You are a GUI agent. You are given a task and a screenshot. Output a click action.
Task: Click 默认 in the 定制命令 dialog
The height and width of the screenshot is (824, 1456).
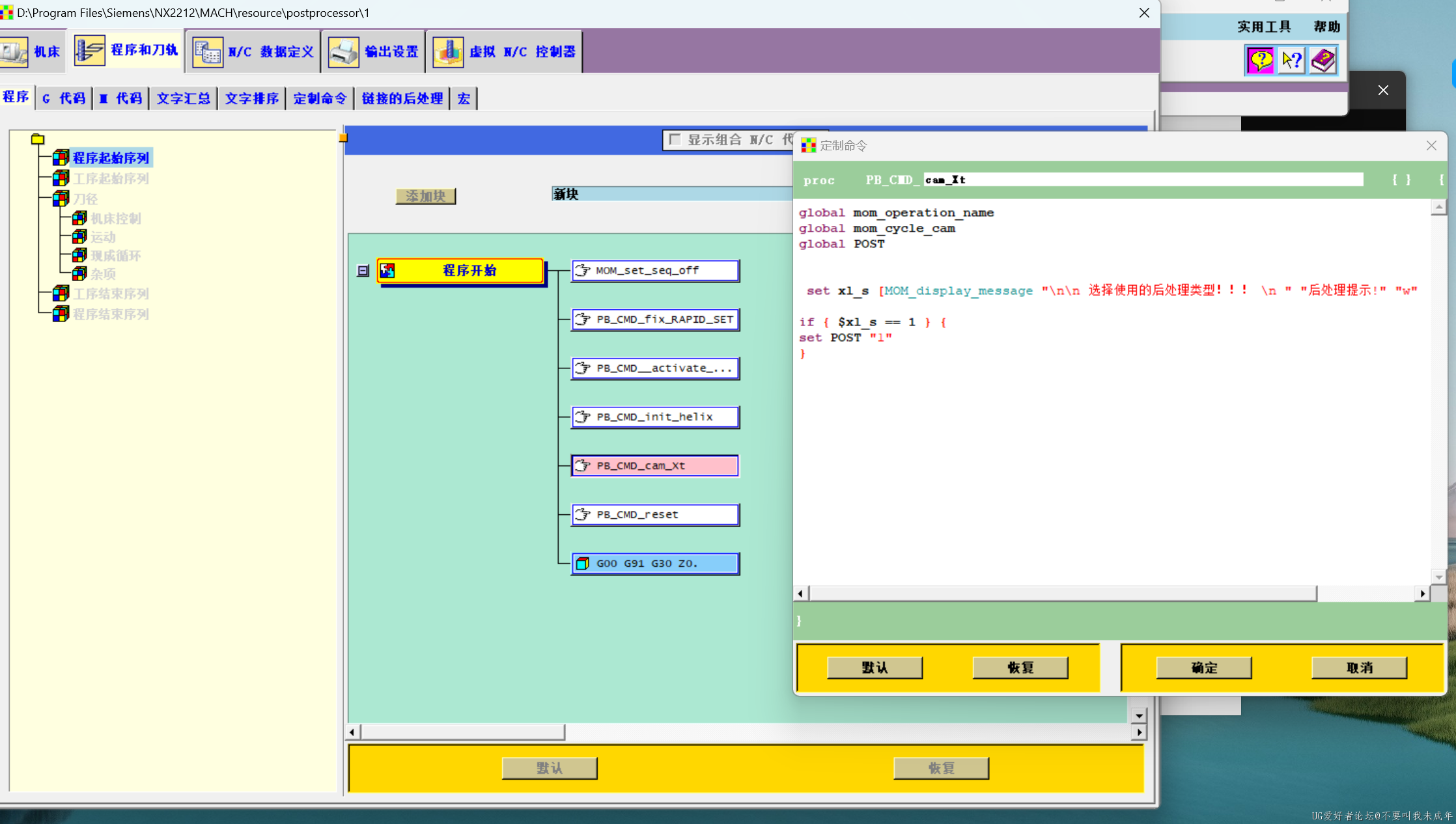pos(875,668)
